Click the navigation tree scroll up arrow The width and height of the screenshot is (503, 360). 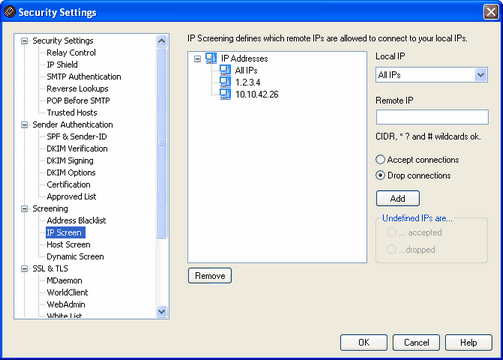(162, 41)
